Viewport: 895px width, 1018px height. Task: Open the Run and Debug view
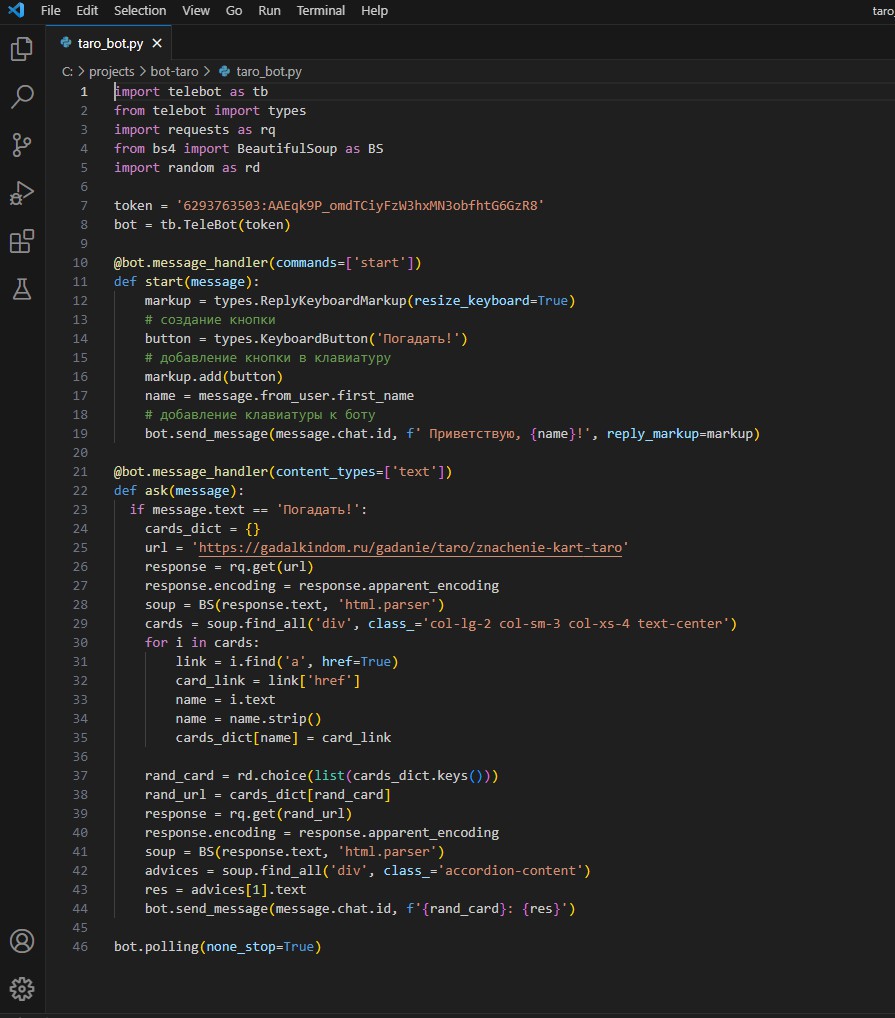(x=22, y=193)
